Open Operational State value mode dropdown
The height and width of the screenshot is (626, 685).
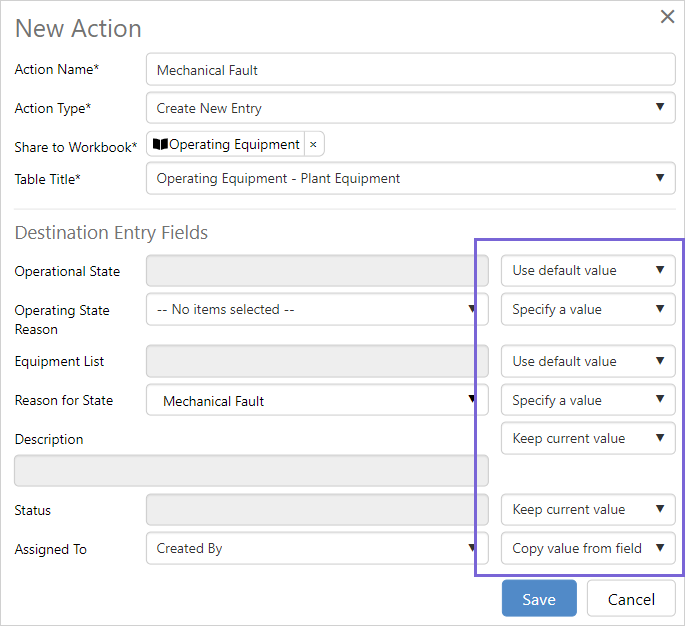click(x=588, y=271)
